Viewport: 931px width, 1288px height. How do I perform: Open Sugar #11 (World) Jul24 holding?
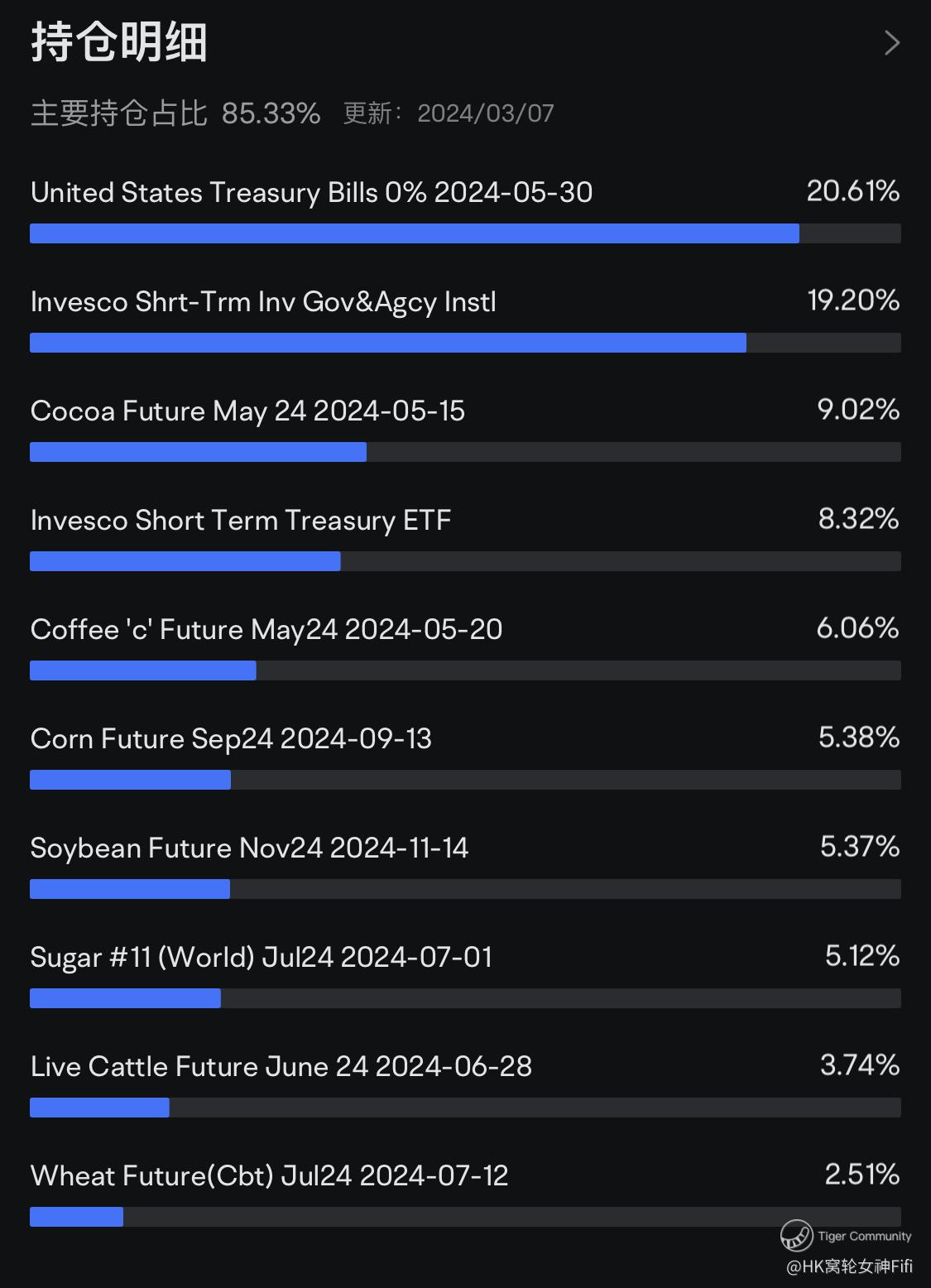coord(262,958)
